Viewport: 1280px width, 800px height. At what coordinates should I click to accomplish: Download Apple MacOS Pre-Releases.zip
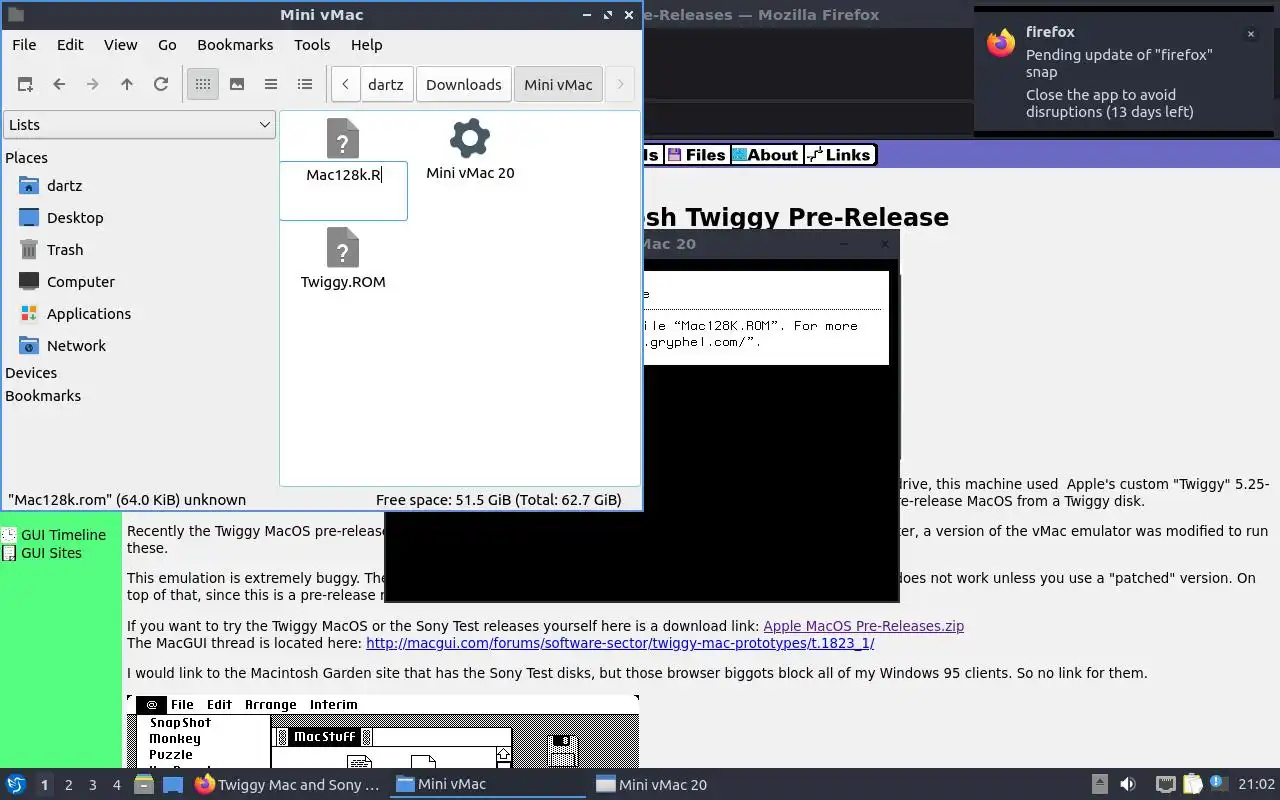point(863,626)
